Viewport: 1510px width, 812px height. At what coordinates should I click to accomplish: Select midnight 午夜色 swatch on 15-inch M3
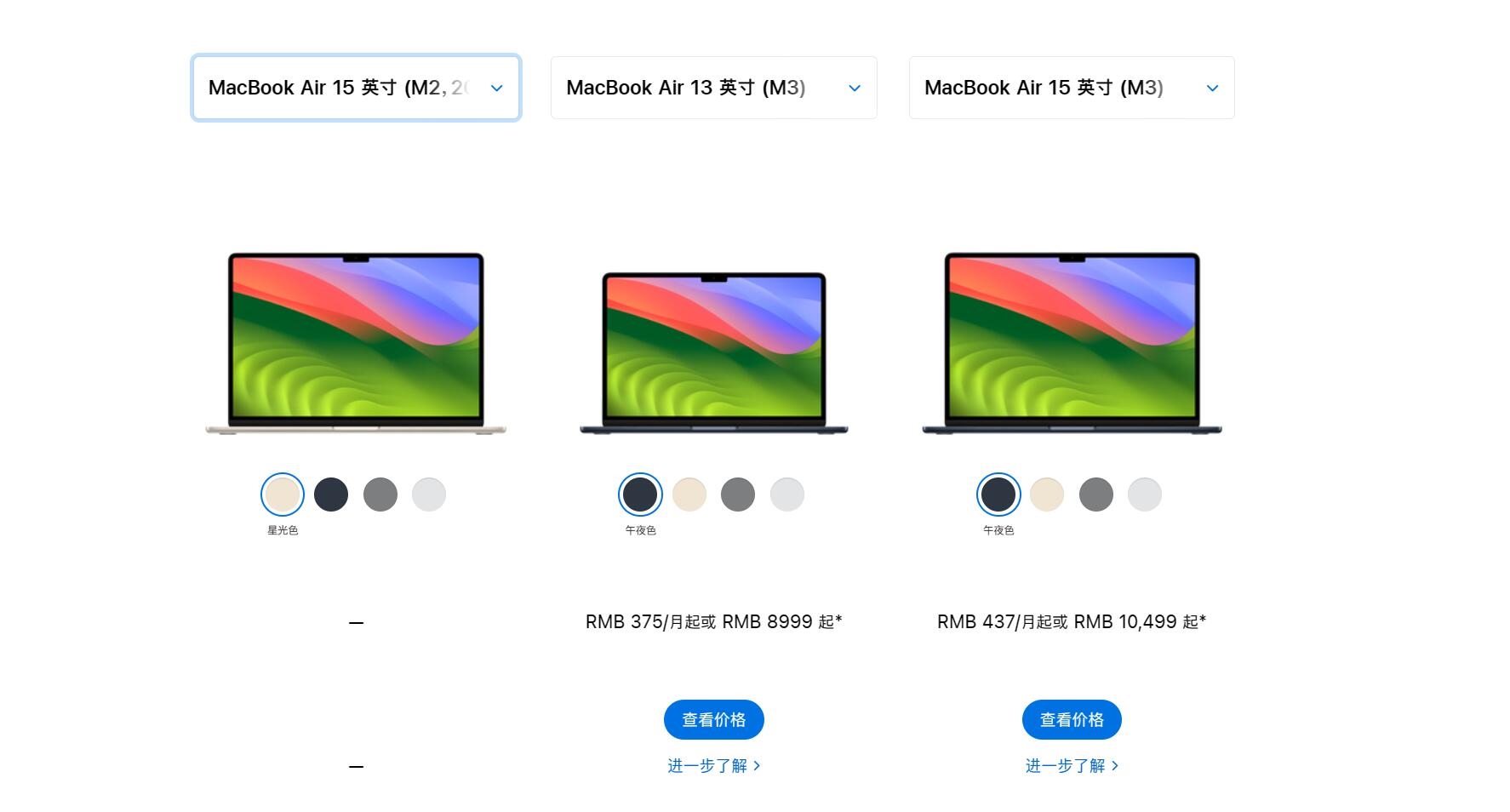pos(998,495)
